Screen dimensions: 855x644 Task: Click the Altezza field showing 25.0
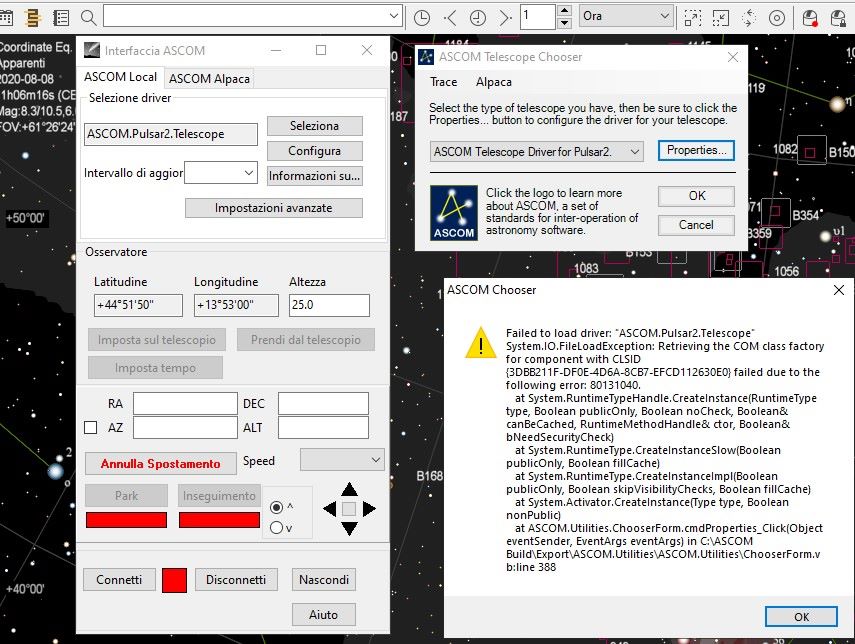(329, 305)
